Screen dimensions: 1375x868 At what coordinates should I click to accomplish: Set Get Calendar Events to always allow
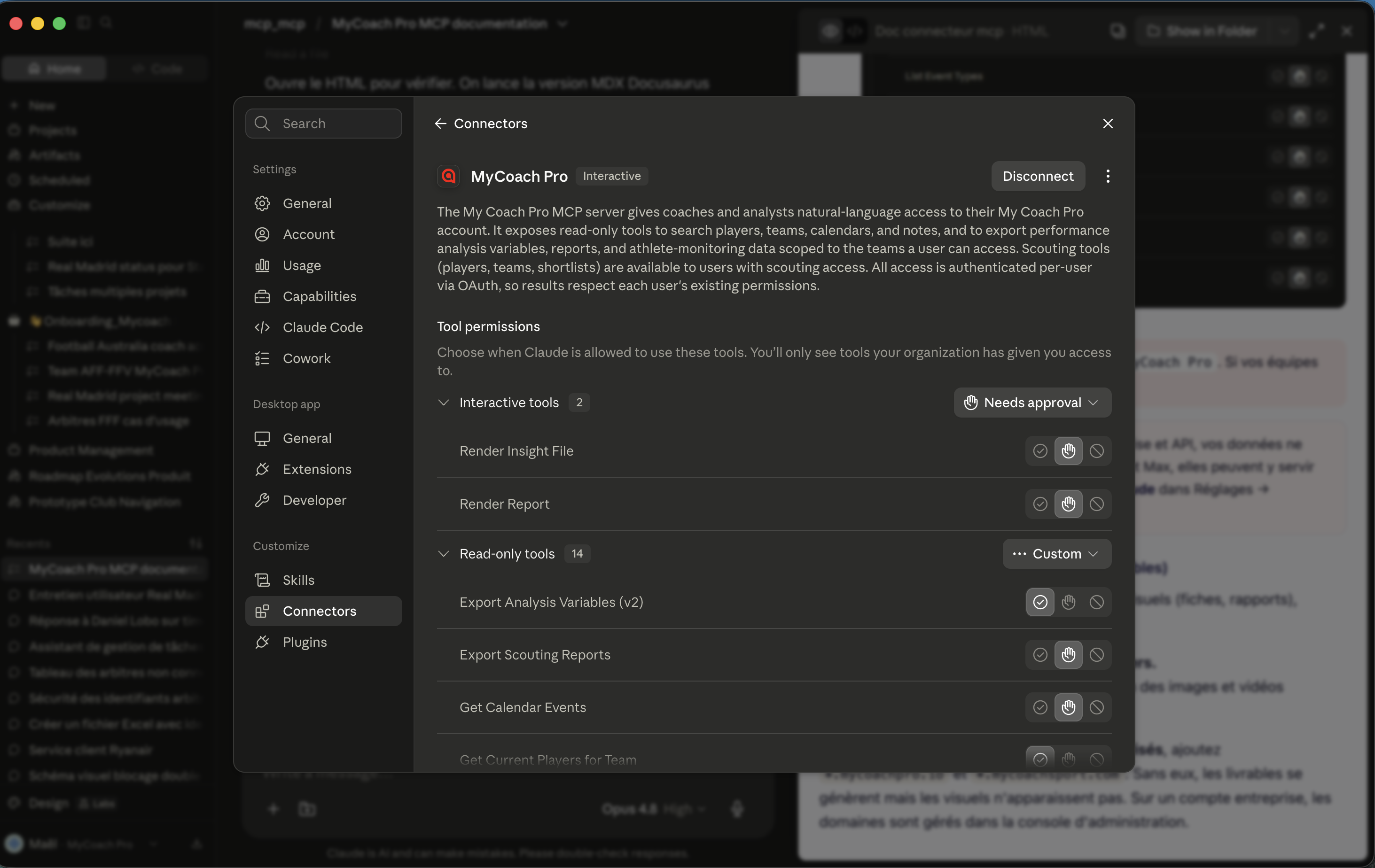coord(1040,707)
